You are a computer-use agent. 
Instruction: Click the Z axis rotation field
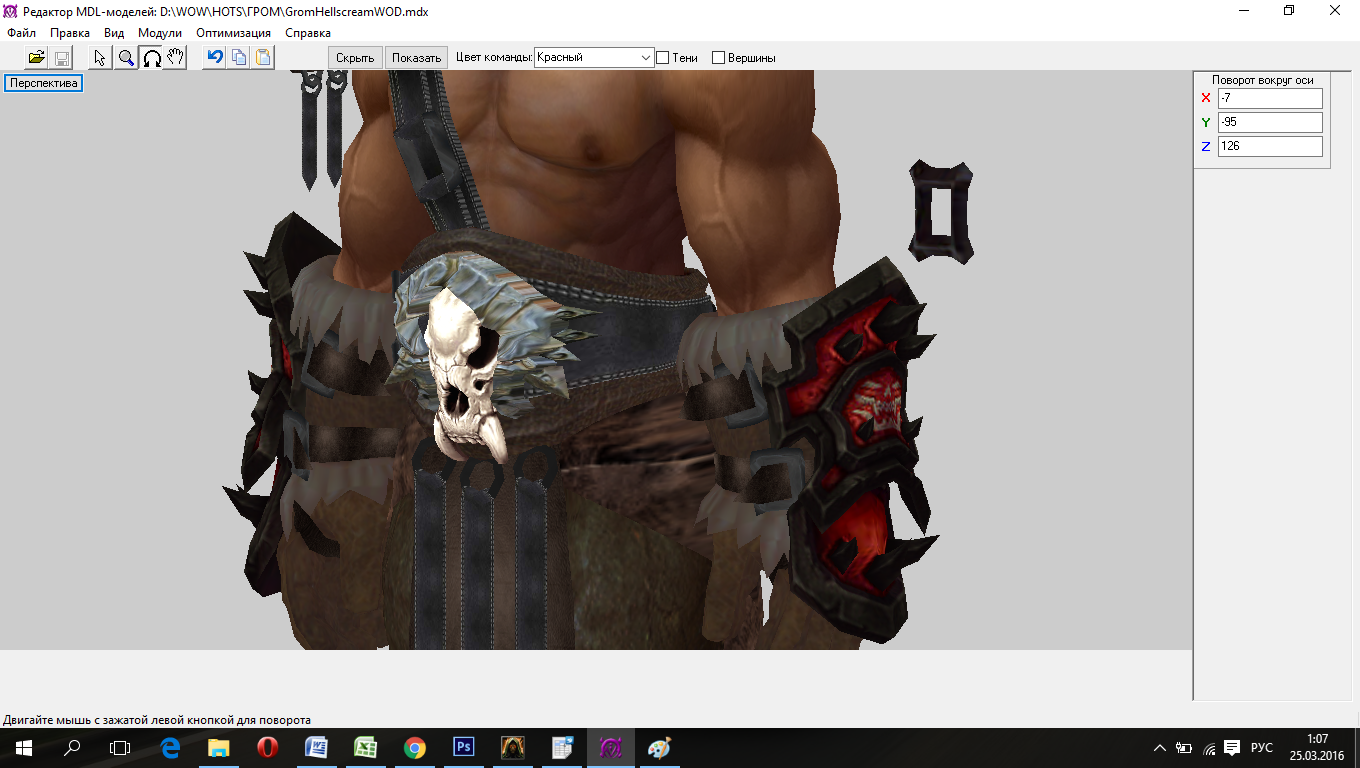pos(1270,146)
